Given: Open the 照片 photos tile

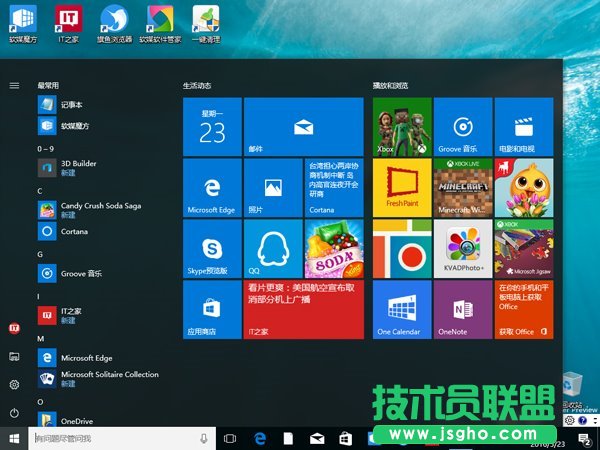Looking at the screenshot, I should click(x=273, y=188).
